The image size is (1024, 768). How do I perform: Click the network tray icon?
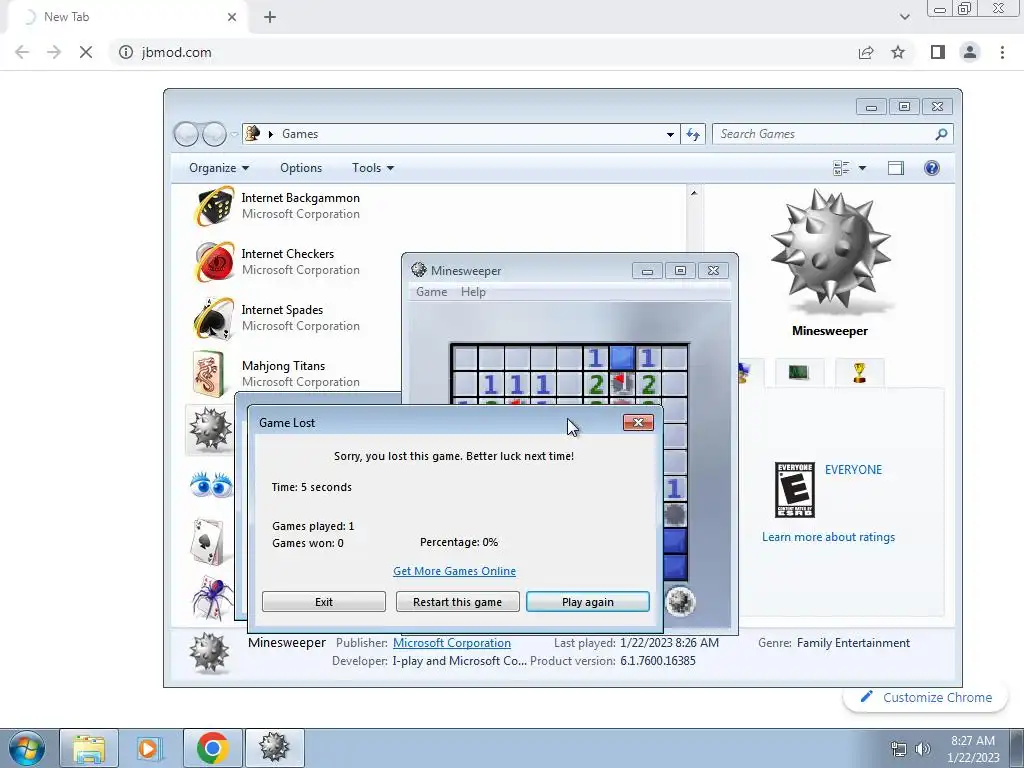pyautogui.click(x=899, y=749)
